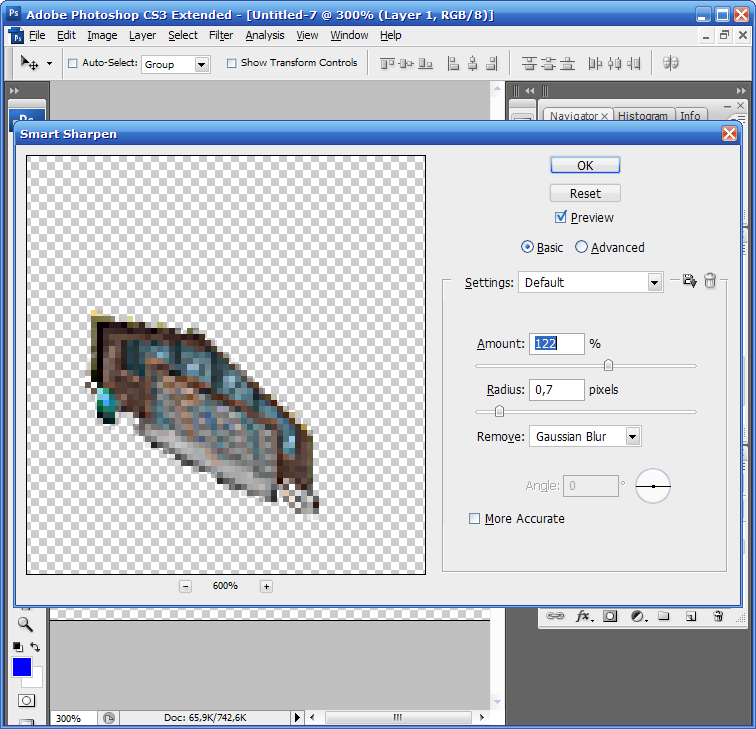The image size is (756, 729).
Task: Create new group folder icon
Action: [664, 616]
